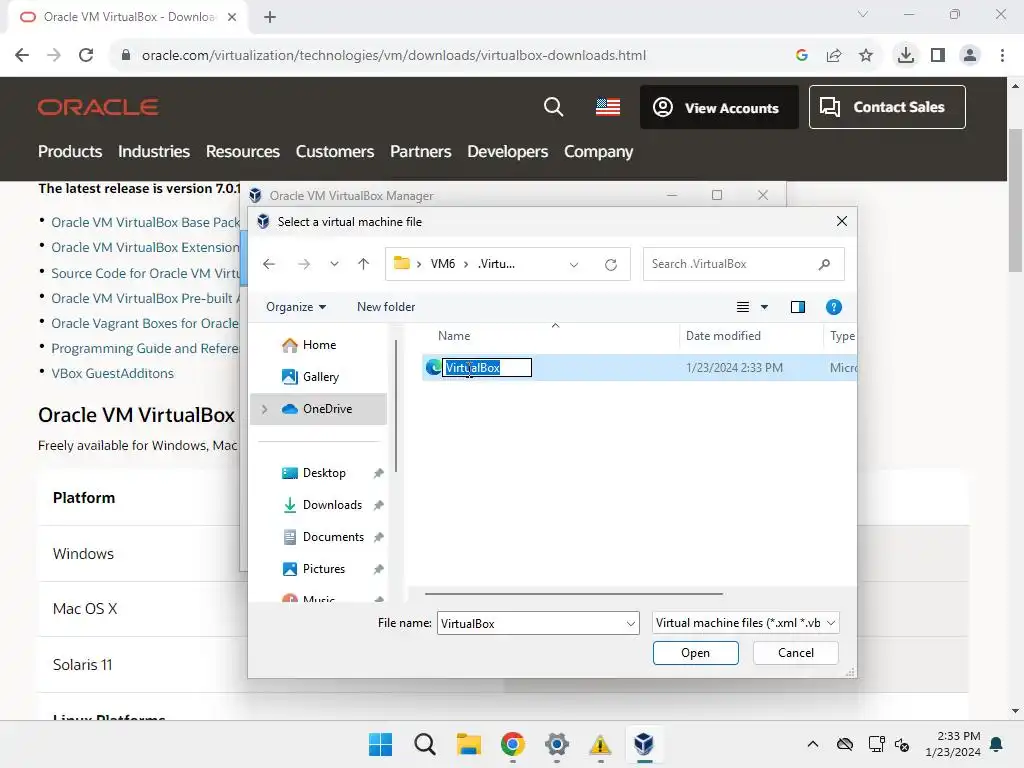Open file dialog help

(833, 307)
